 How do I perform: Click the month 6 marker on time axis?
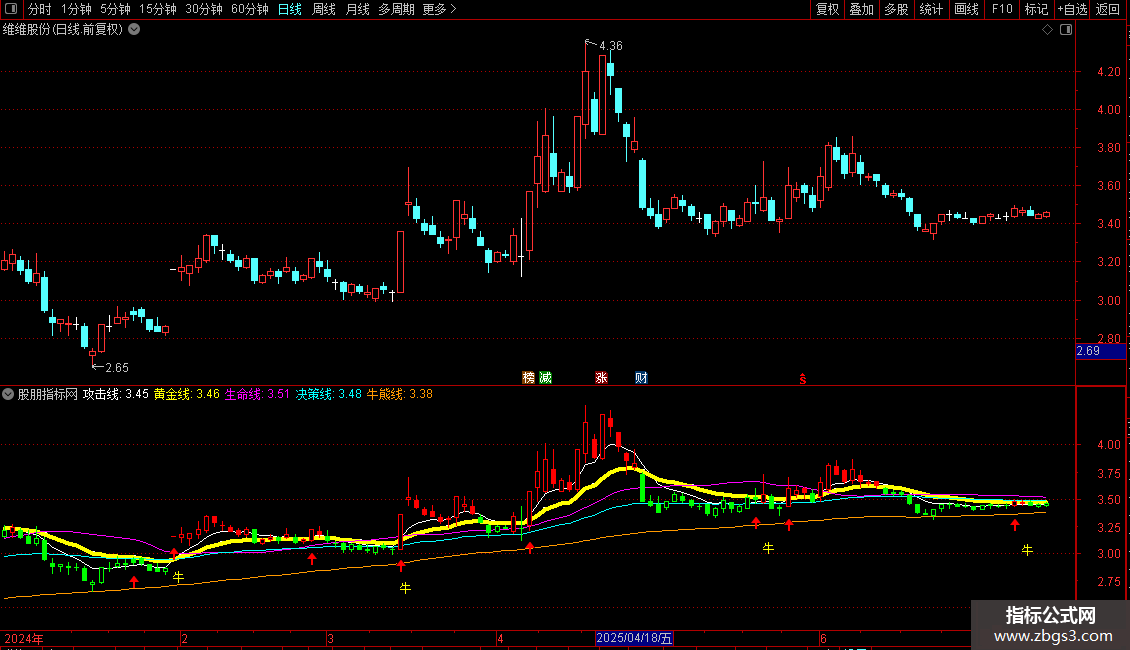823,638
